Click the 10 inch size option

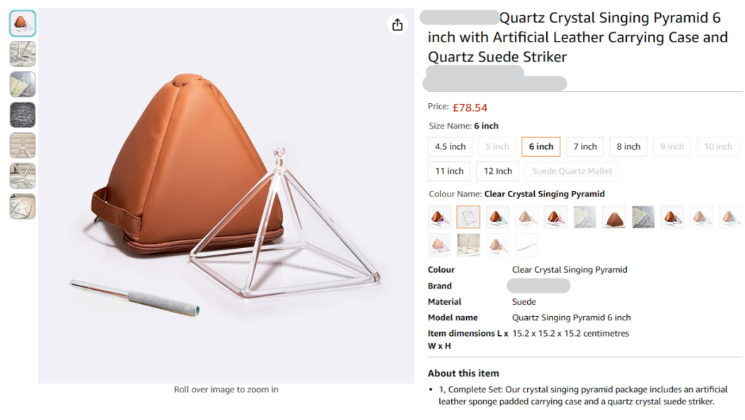(x=718, y=147)
